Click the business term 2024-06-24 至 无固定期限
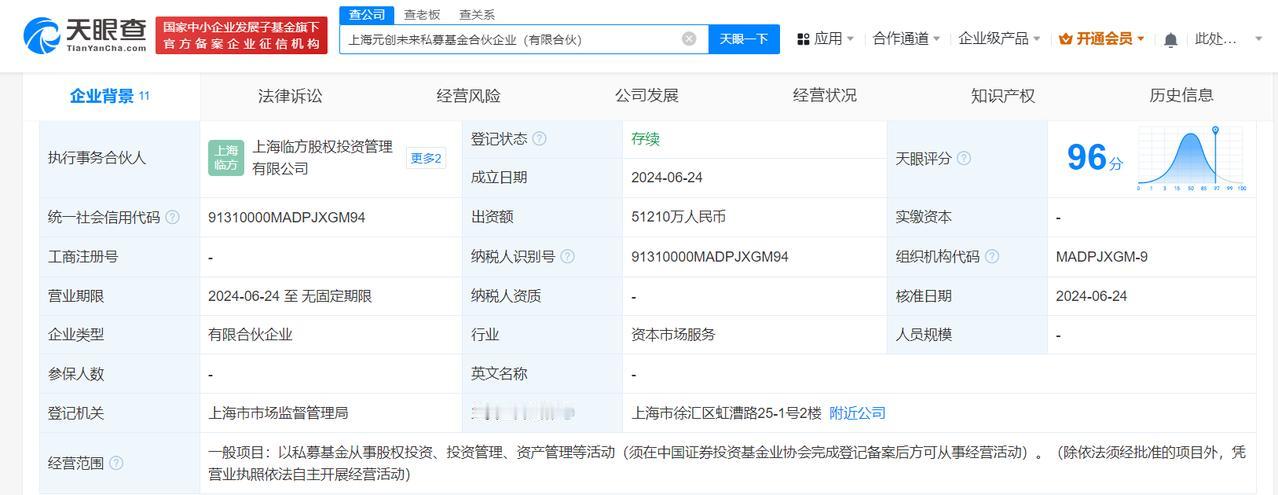This screenshot has width=1278, height=495. [x=290, y=296]
